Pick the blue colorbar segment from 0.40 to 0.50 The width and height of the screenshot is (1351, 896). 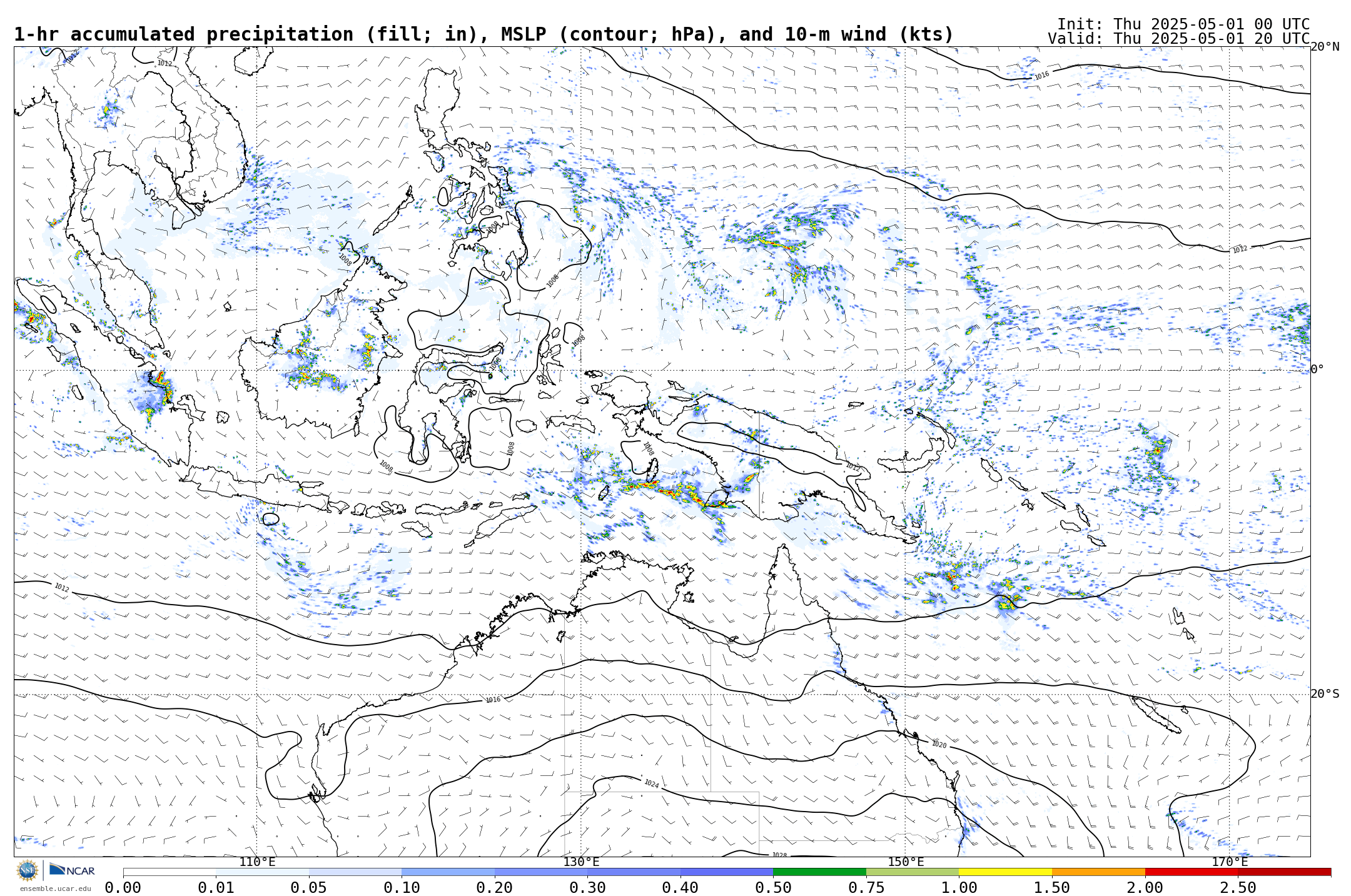(x=727, y=872)
